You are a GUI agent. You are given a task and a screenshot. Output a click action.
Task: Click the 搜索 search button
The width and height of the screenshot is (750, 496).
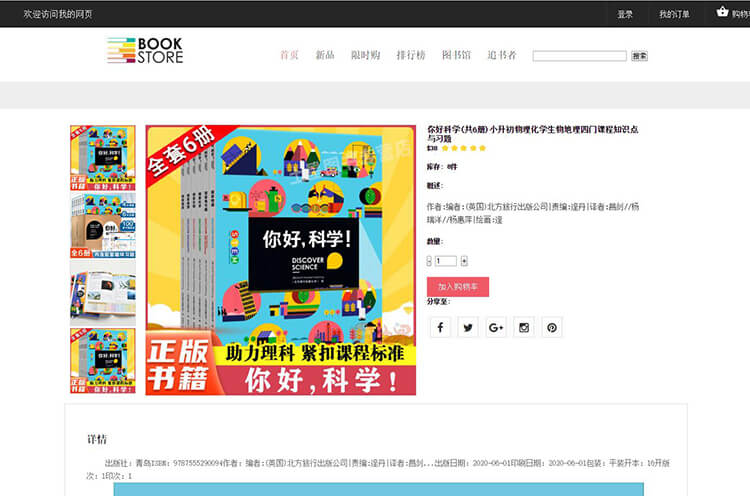click(x=640, y=56)
